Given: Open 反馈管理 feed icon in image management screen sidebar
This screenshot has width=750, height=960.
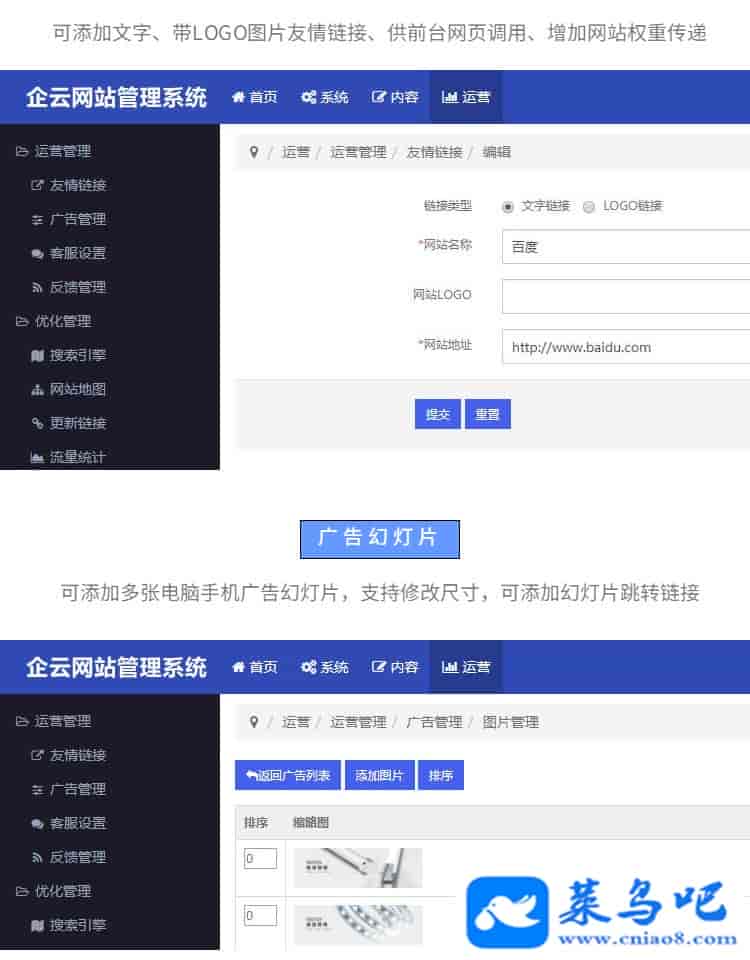Looking at the screenshot, I should click(x=37, y=857).
